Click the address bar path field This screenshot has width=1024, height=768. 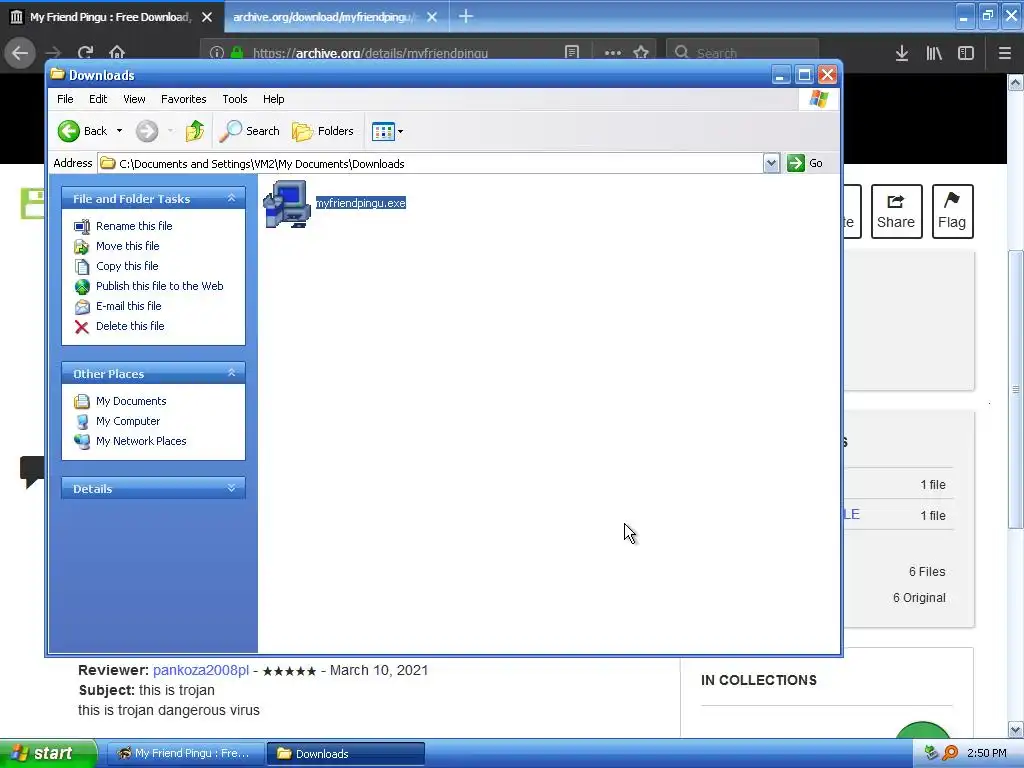(431, 164)
